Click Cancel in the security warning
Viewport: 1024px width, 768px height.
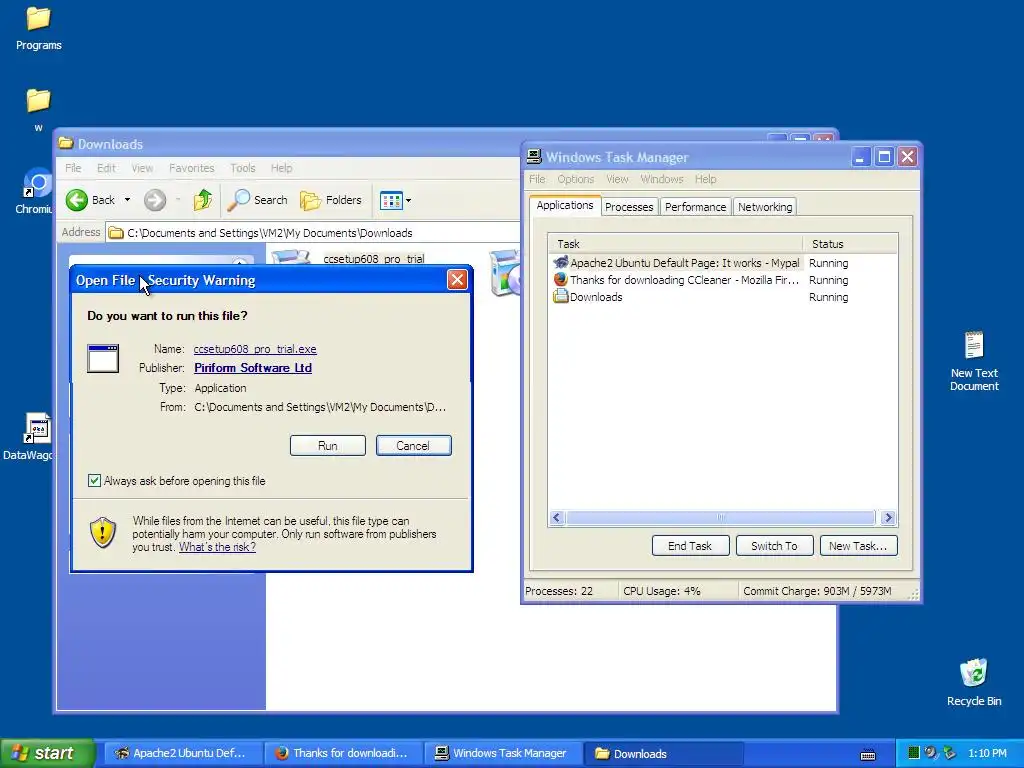click(x=413, y=445)
